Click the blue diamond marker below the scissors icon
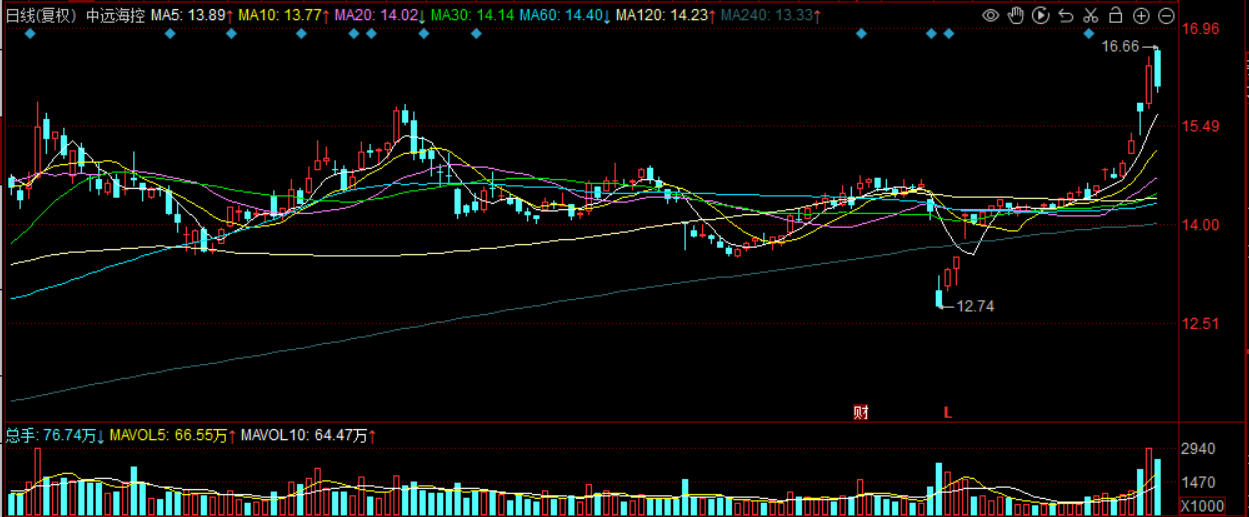This screenshot has height=517, width=1249. pyautogui.click(x=1091, y=34)
